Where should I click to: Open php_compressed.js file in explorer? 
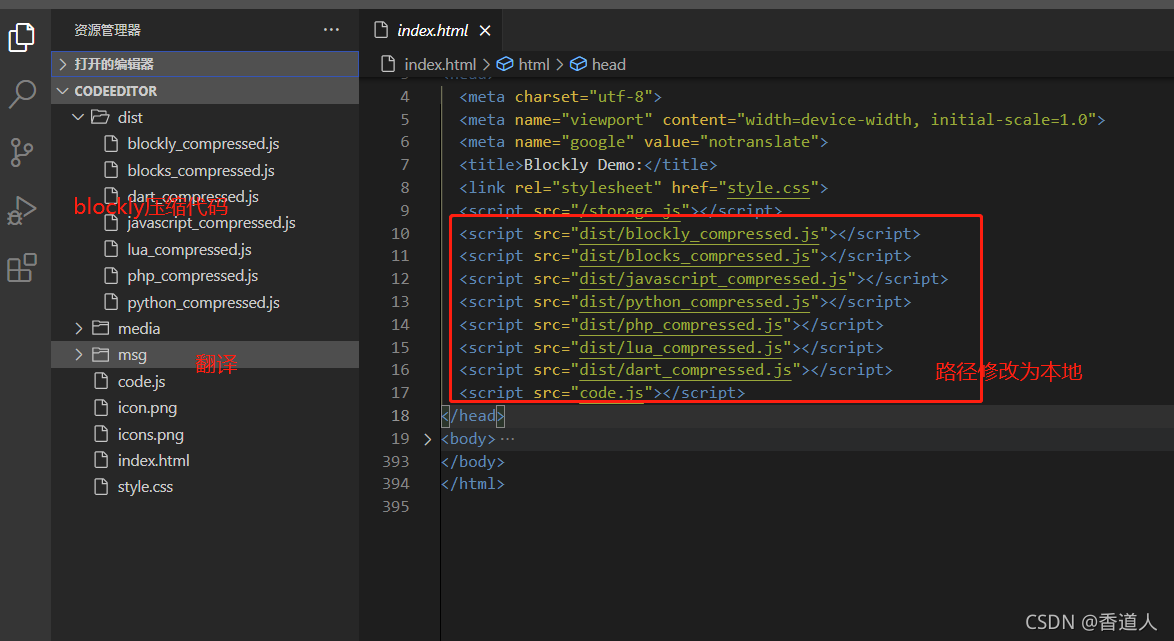click(192, 276)
